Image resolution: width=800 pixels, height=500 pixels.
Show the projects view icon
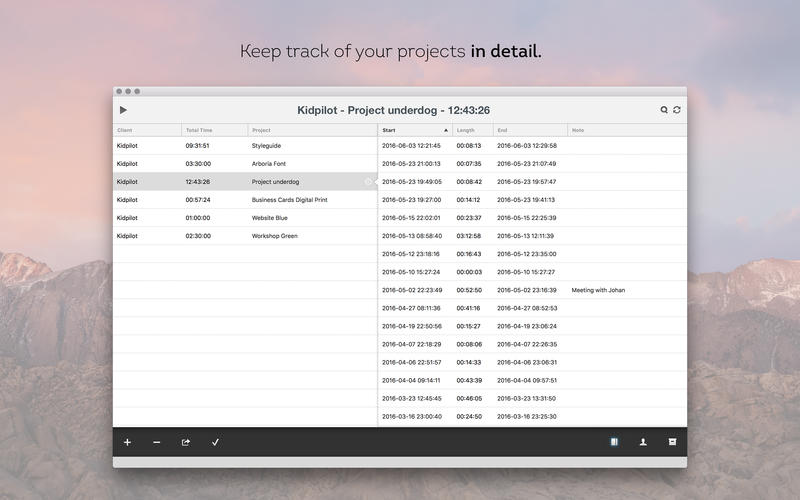point(614,442)
